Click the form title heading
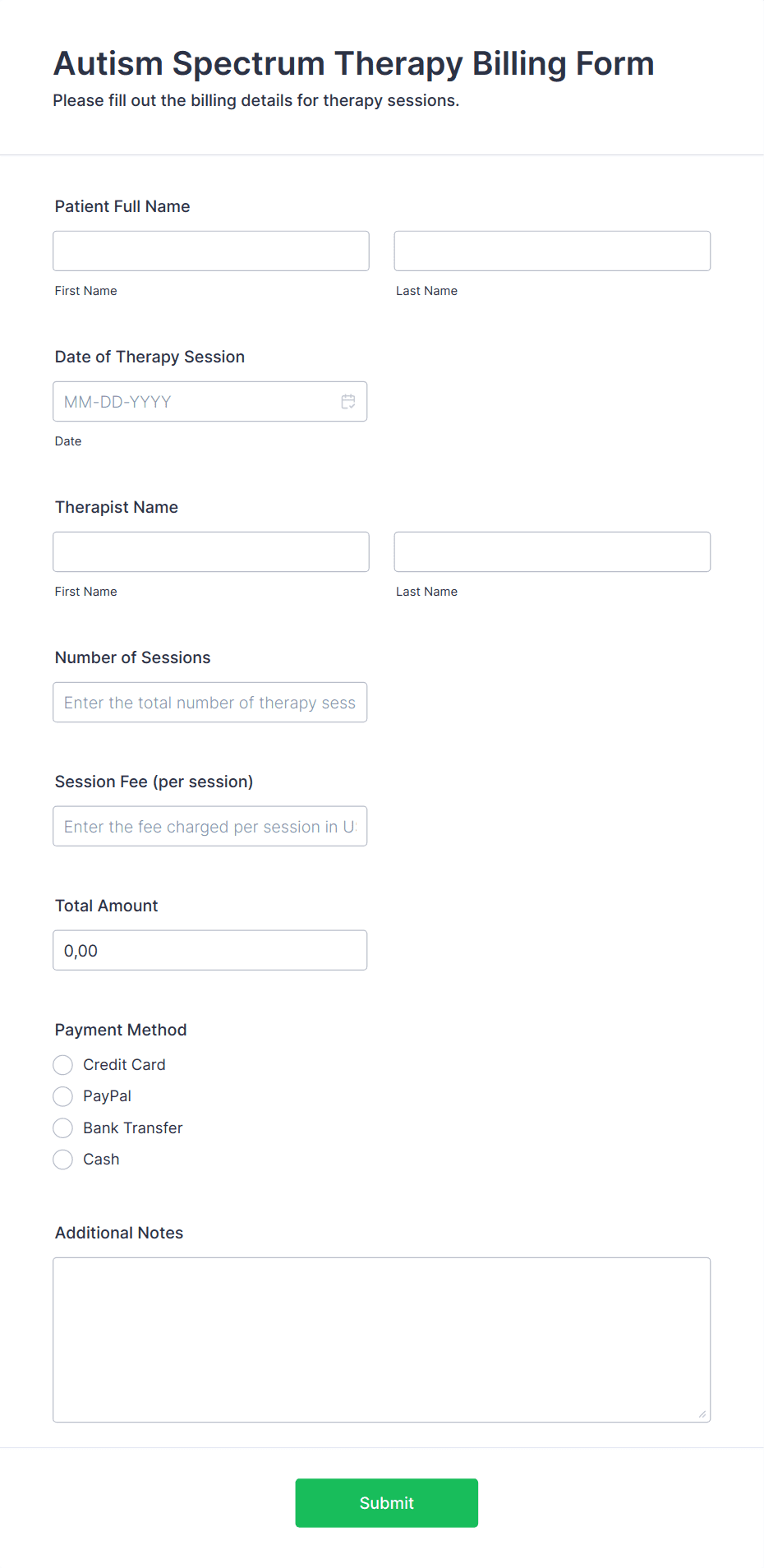This screenshot has height=1568, width=764. [353, 63]
